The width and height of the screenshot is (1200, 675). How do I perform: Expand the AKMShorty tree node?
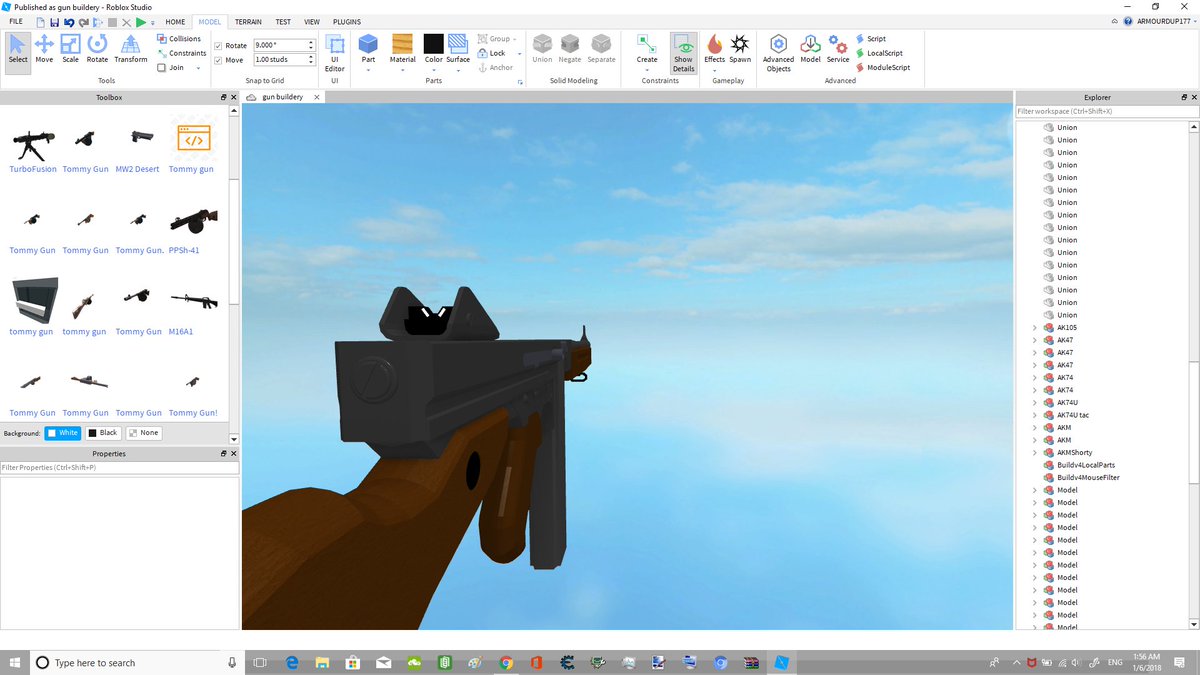point(1035,453)
